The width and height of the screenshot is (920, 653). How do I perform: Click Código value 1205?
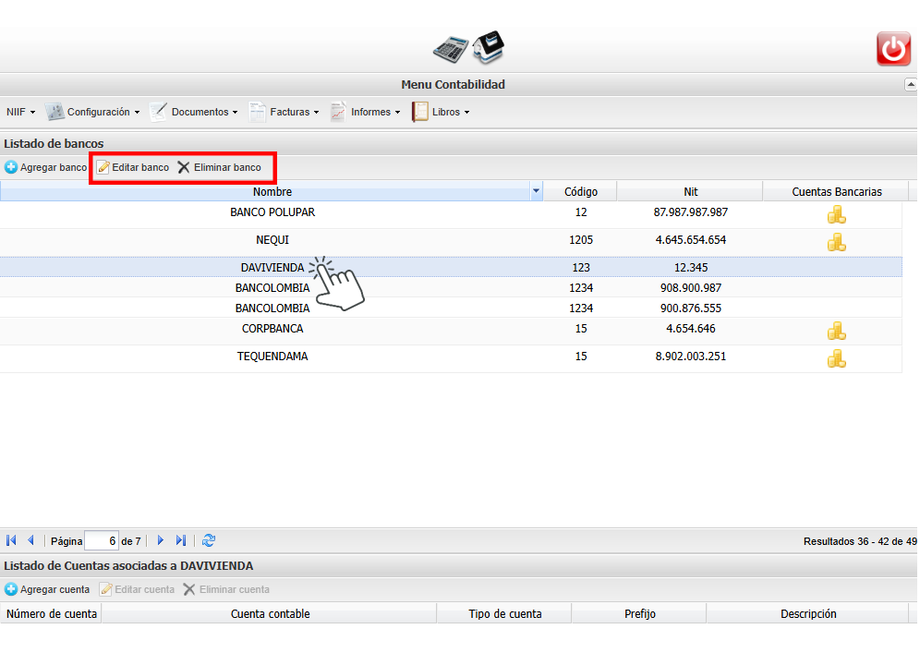tap(581, 240)
